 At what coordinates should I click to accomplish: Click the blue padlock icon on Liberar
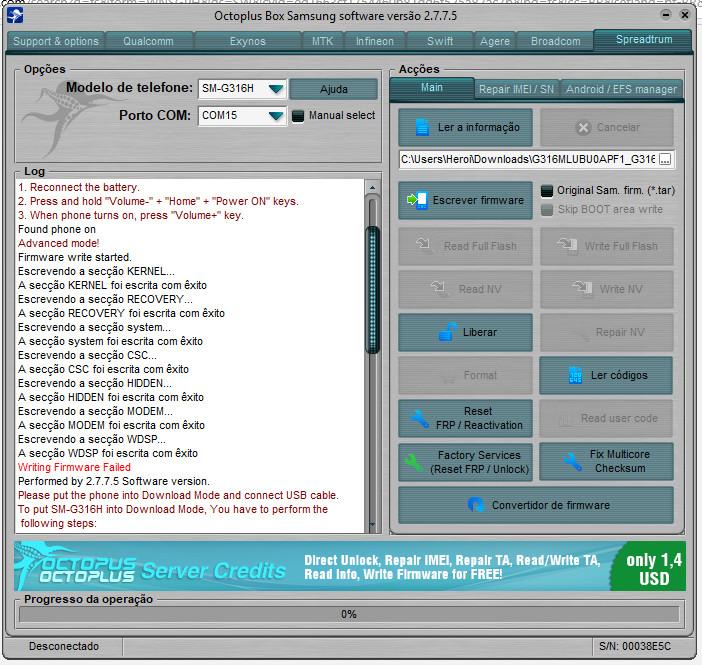pos(447,332)
